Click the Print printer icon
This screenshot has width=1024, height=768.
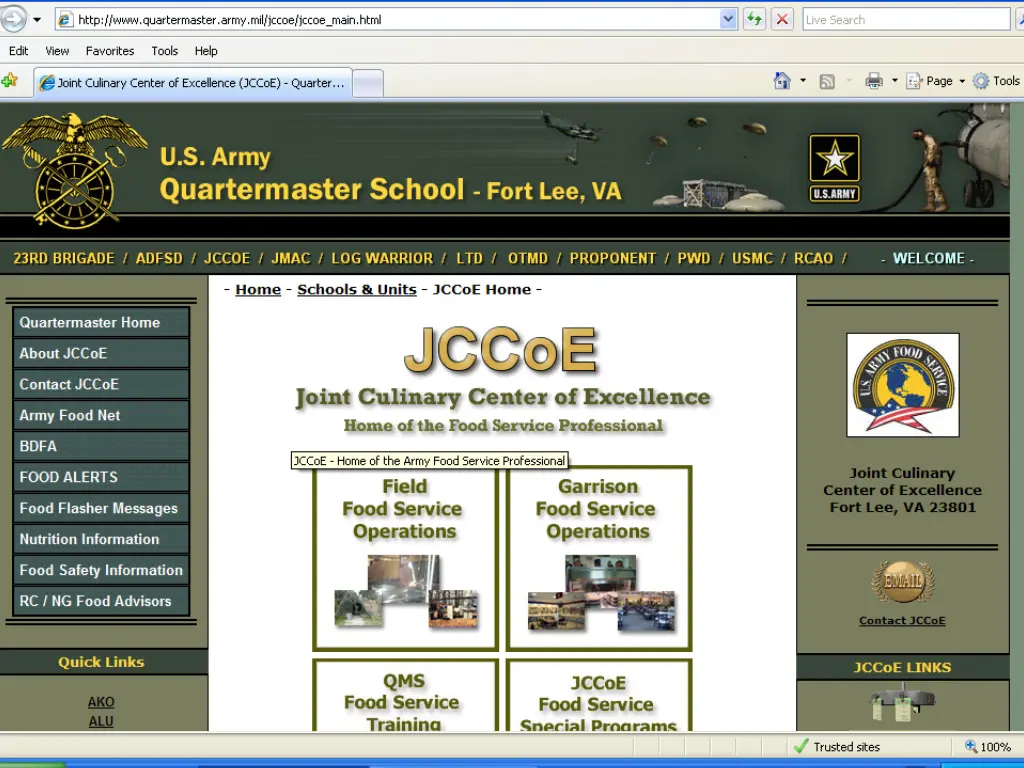(x=874, y=81)
